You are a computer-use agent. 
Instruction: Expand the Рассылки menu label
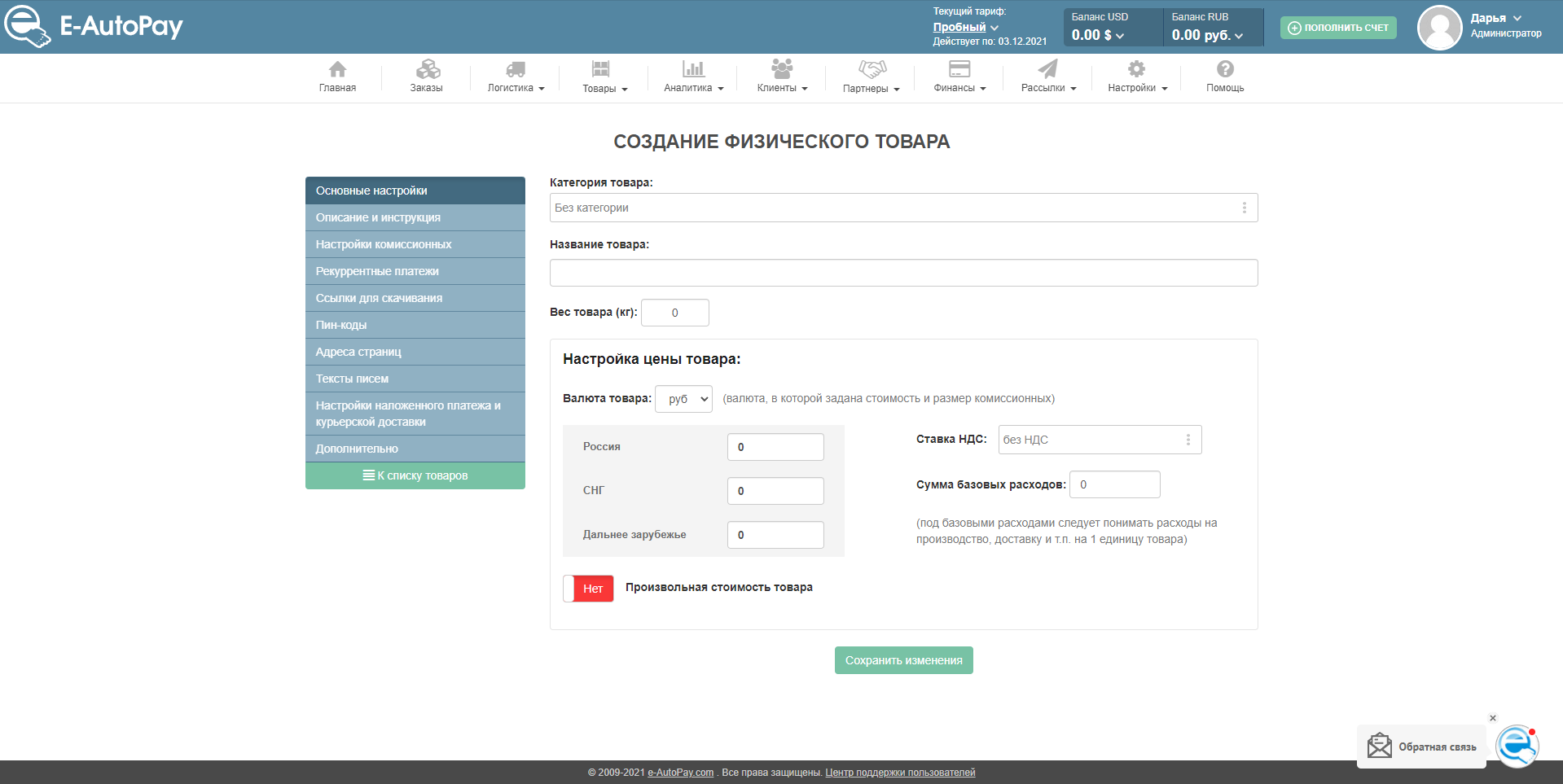tap(1048, 88)
